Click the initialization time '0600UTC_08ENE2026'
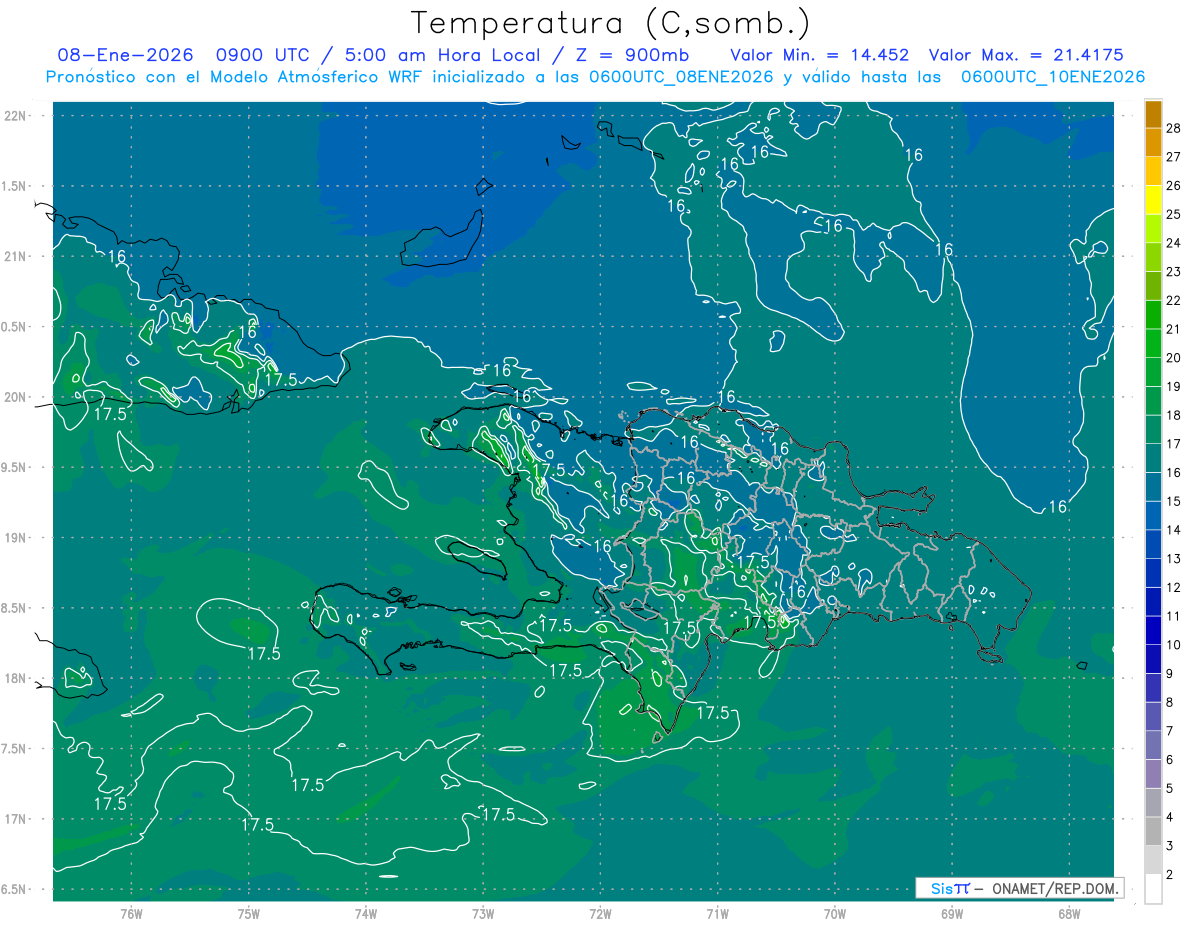This screenshot has height=927, width=1200. click(681, 77)
